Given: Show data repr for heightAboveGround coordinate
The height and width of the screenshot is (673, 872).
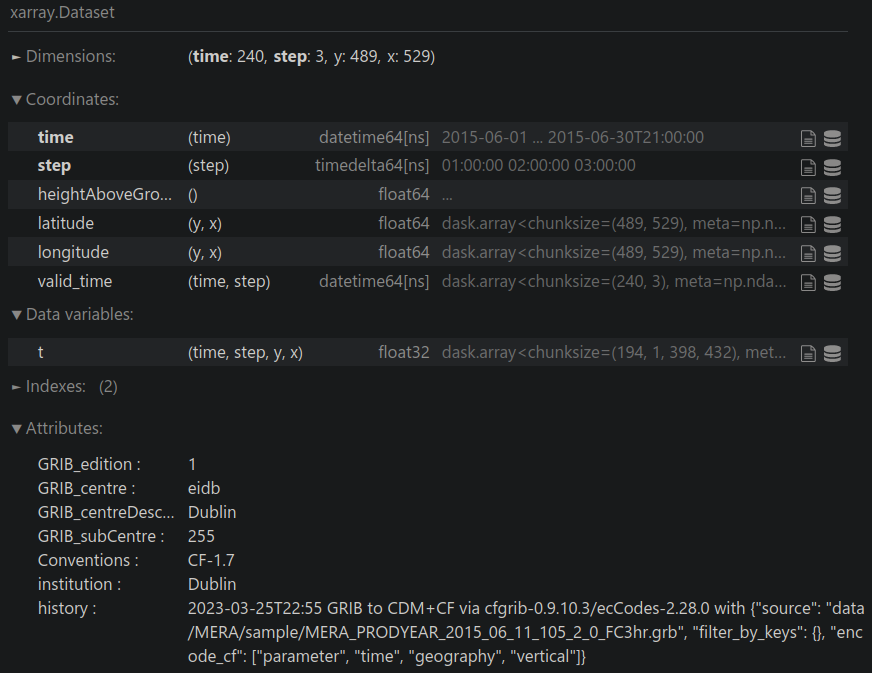Looking at the screenshot, I should [832, 196].
